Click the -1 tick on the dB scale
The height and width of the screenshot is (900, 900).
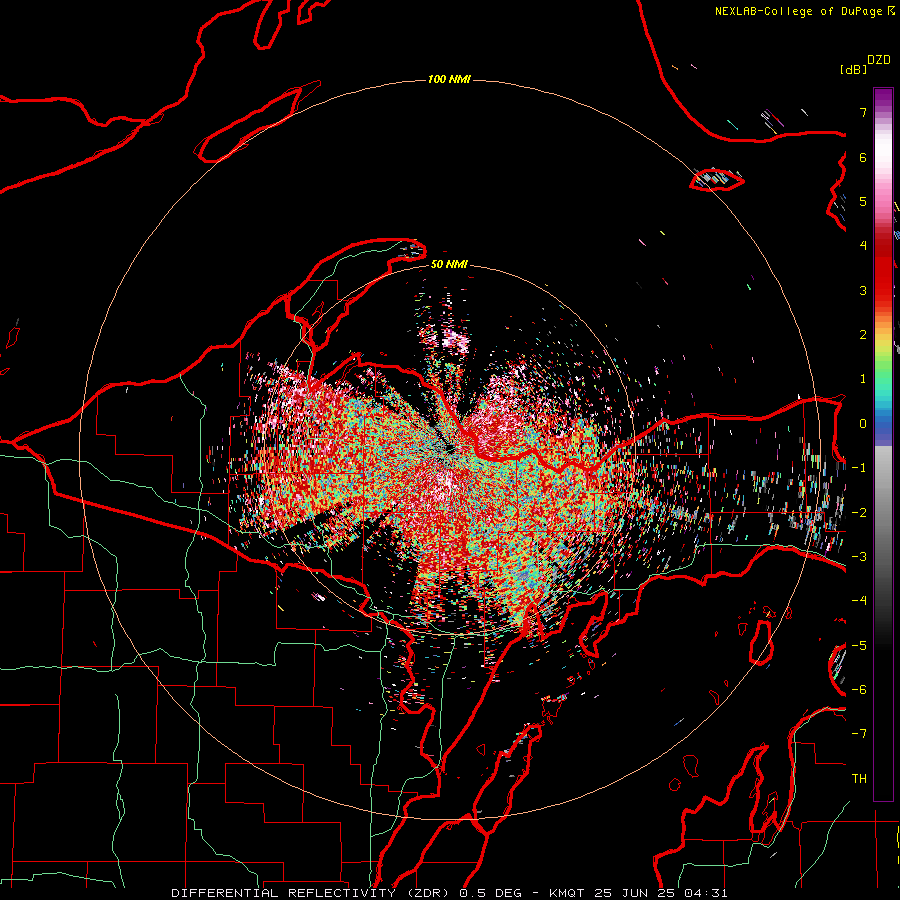click(859, 468)
